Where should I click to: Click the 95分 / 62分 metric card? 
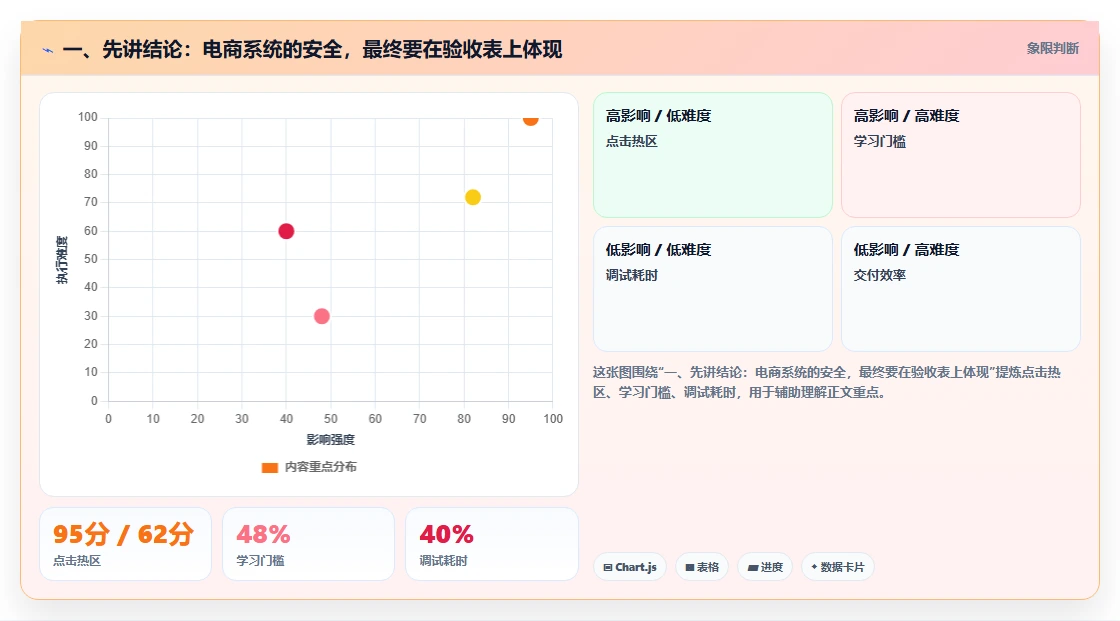(126, 544)
